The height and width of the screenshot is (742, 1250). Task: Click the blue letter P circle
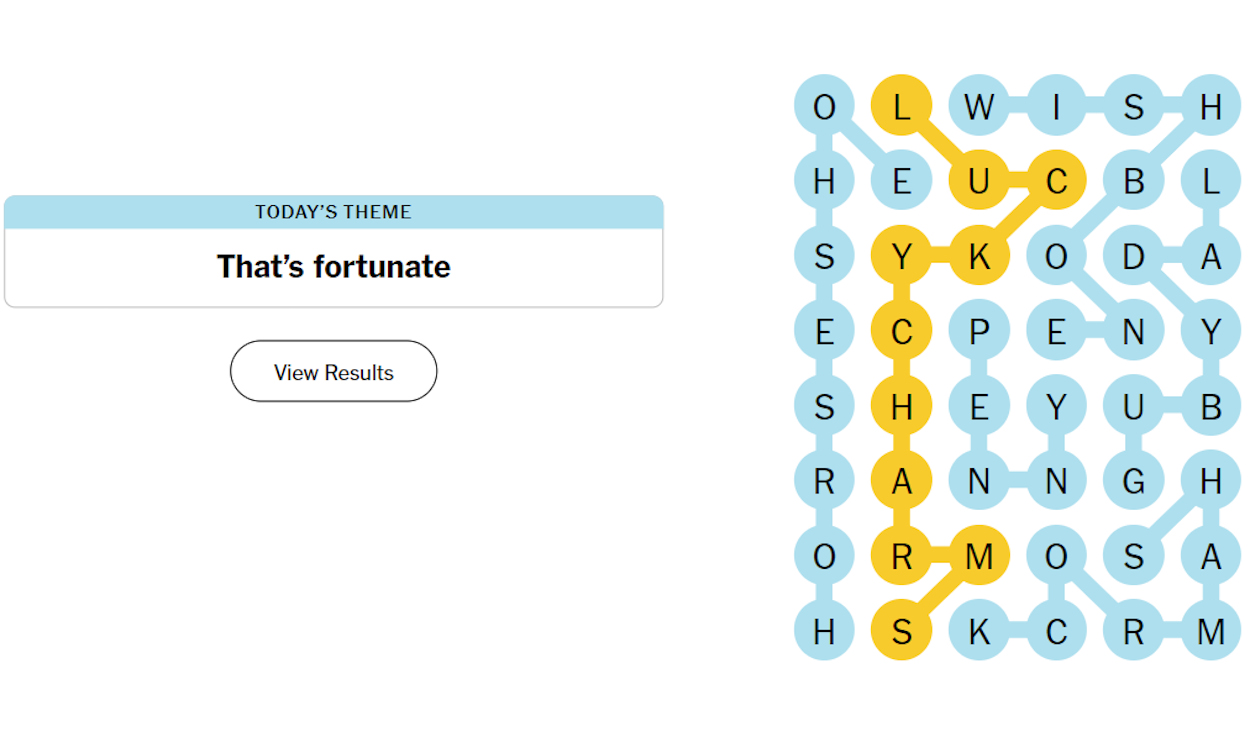click(x=978, y=331)
